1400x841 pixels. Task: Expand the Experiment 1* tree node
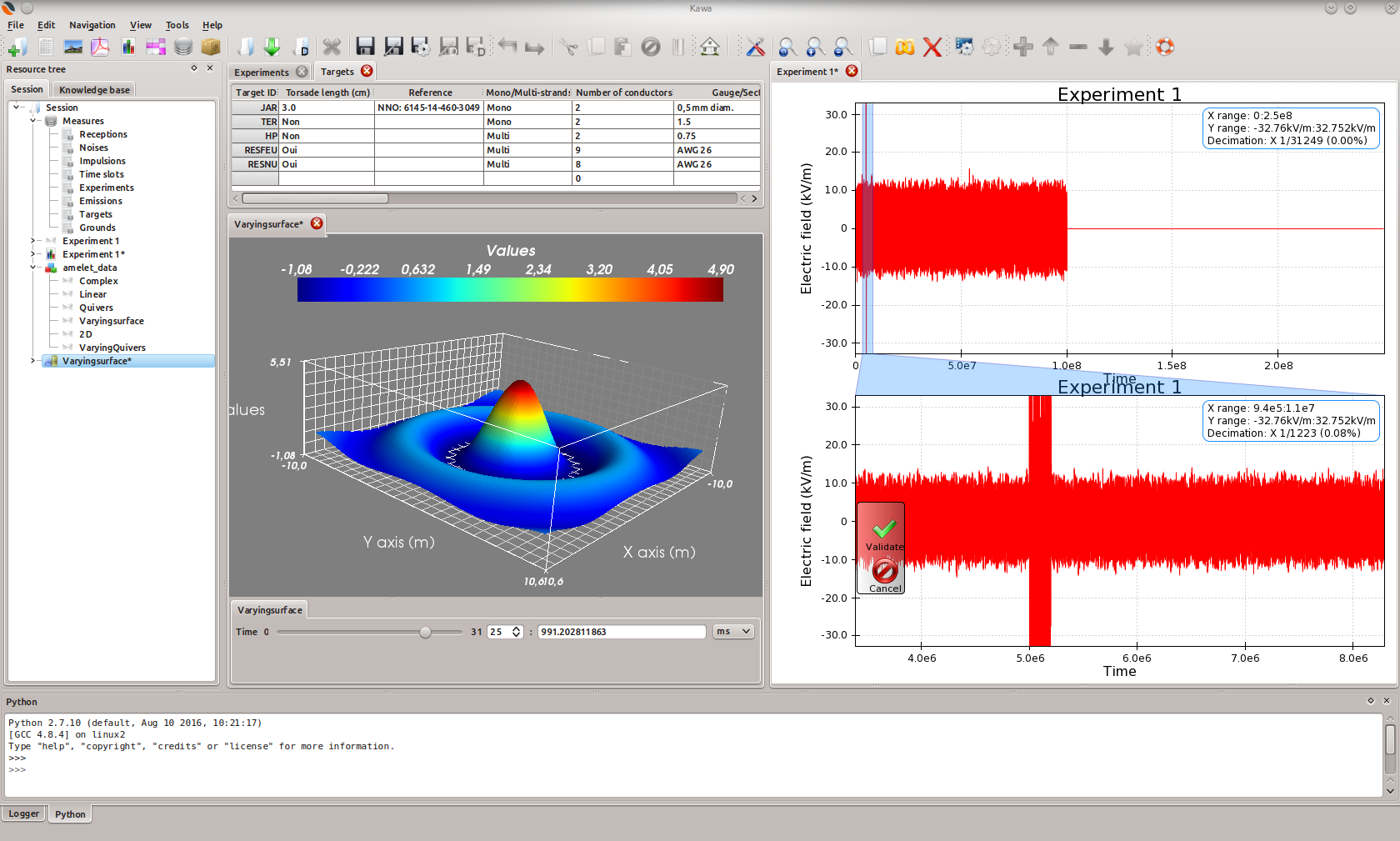pos(33,254)
